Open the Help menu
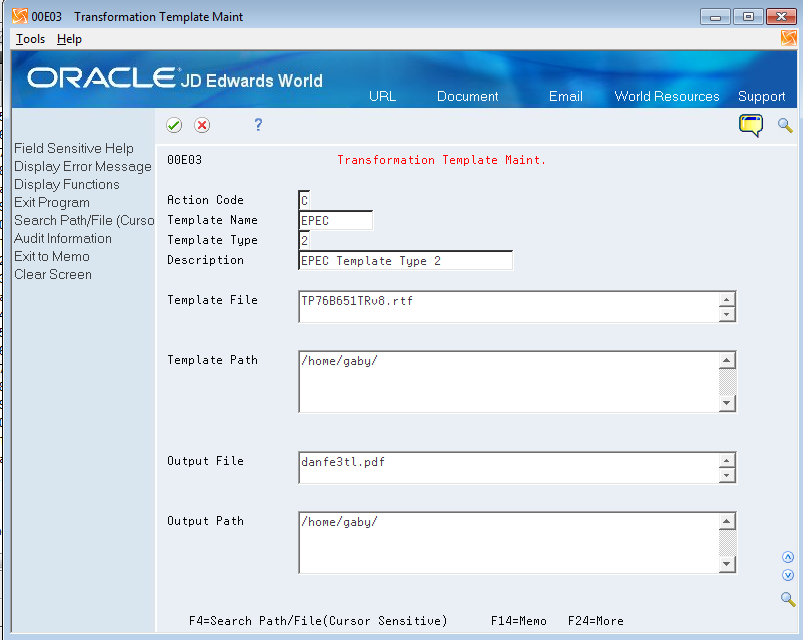803x640 pixels. click(x=69, y=39)
